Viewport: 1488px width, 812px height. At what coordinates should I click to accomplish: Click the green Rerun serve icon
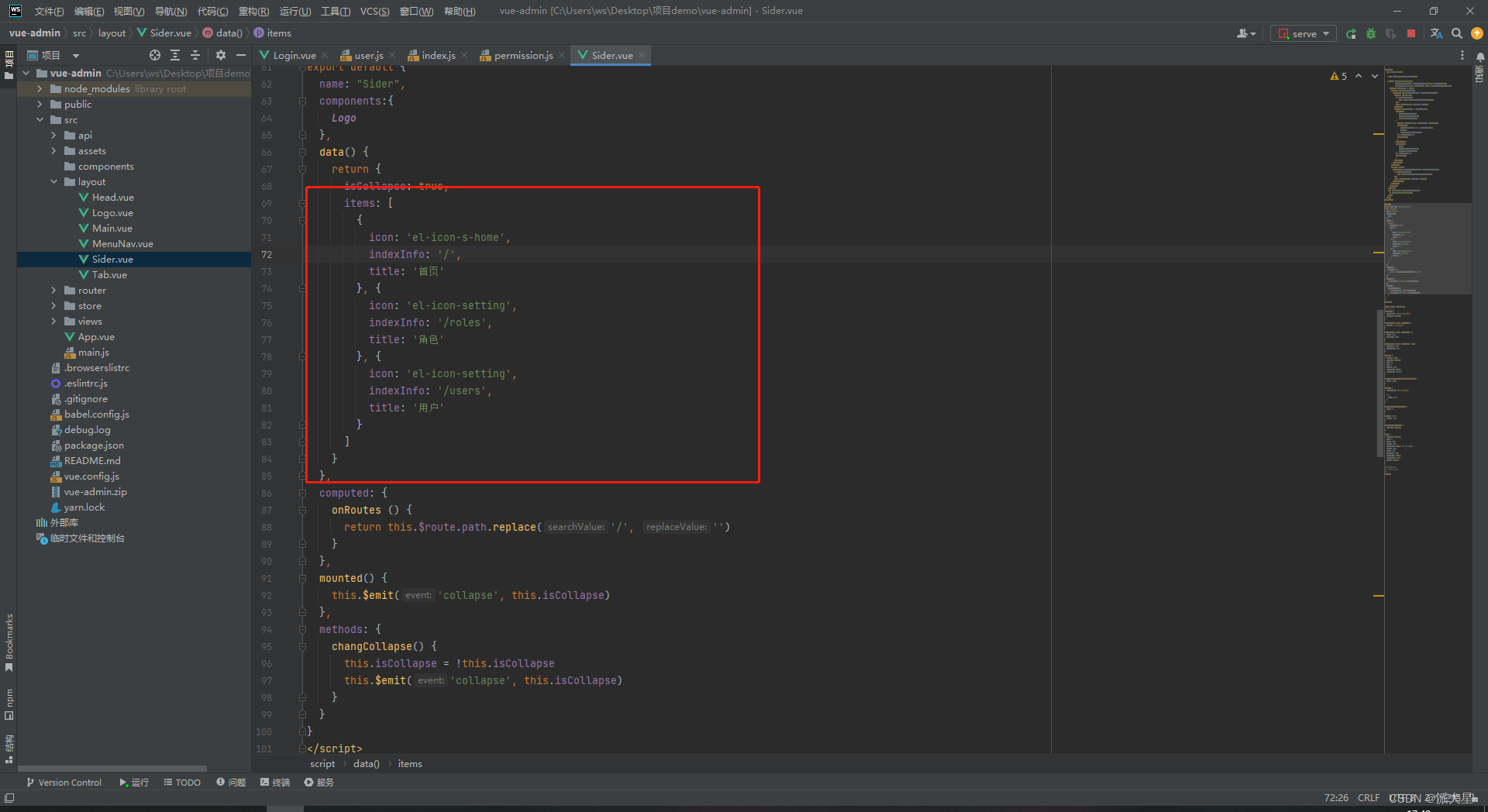tap(1351, 33)
